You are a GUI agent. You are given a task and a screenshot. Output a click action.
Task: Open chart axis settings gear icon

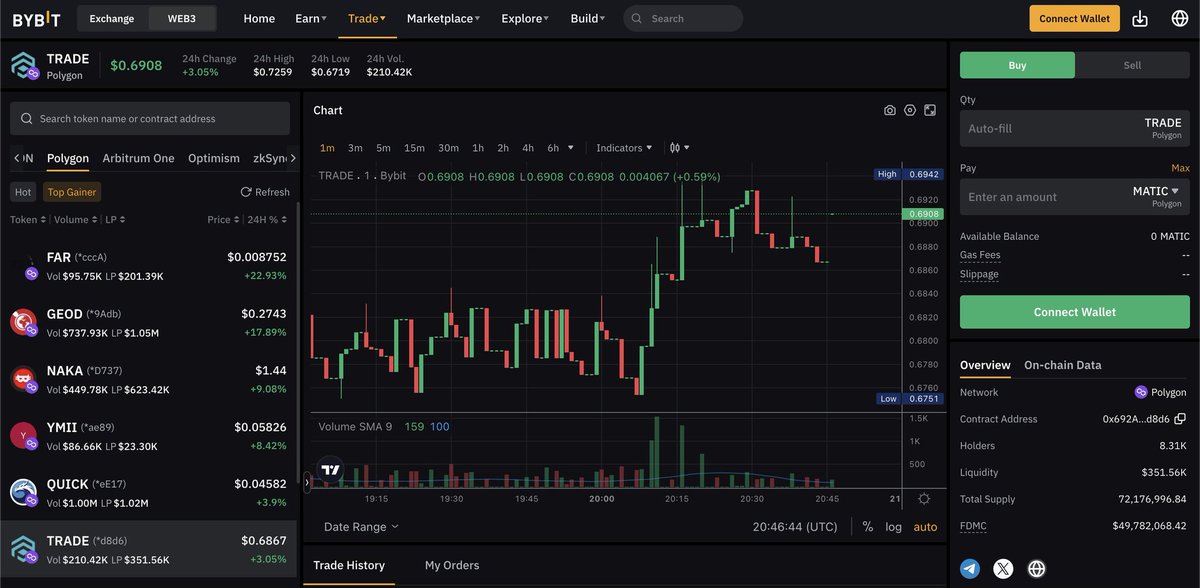click(924, 499)
